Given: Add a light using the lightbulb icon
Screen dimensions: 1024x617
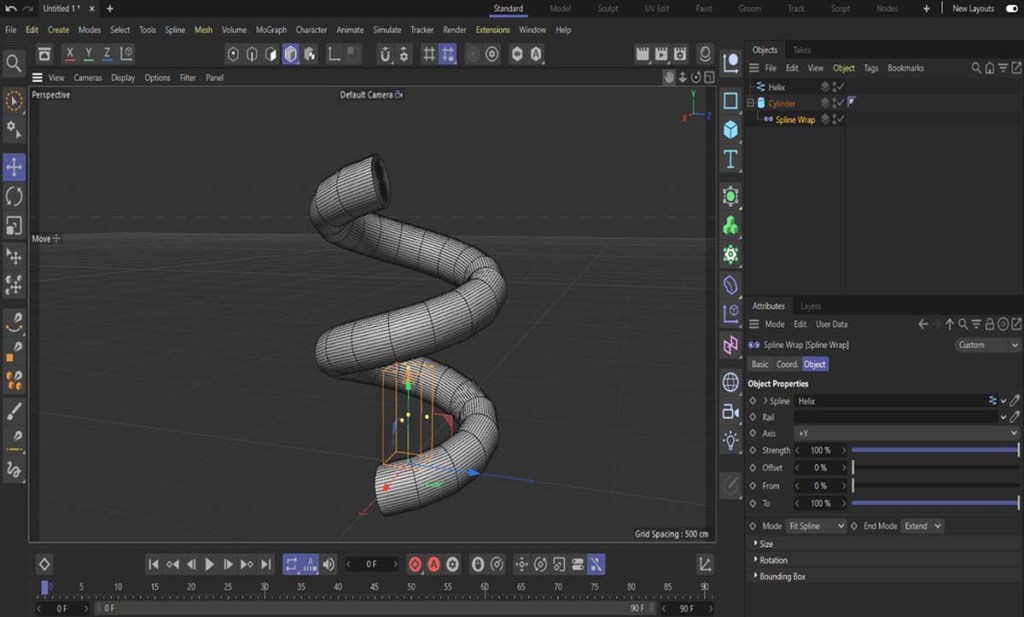Looking at the screenshot, I should (x=731, y=439).
